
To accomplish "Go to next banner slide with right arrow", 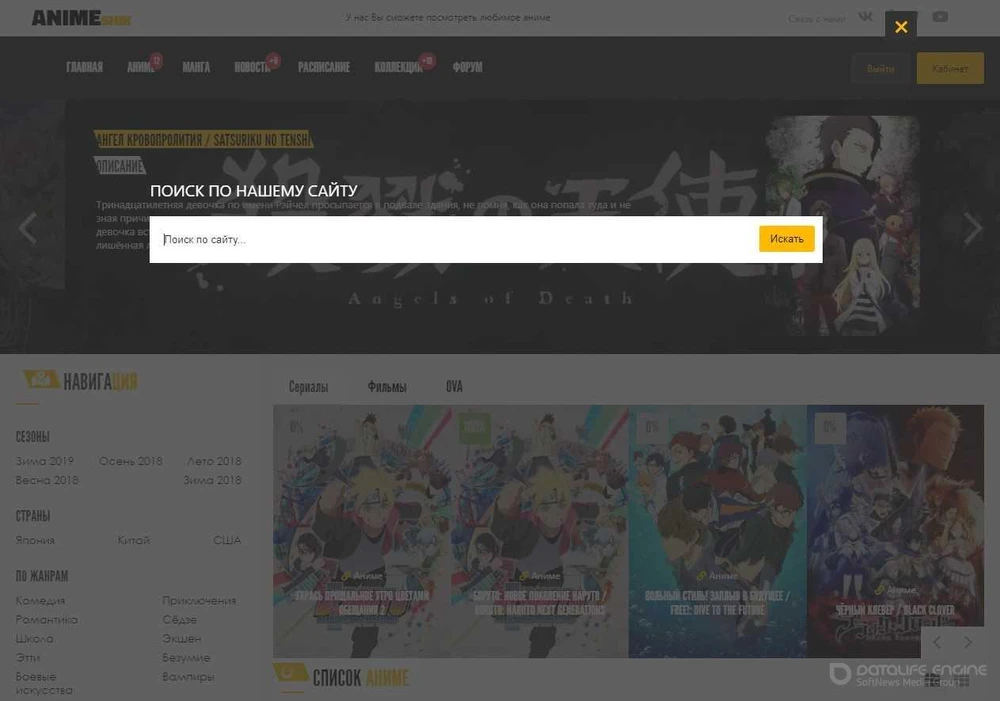I will (x=973, y=228).
